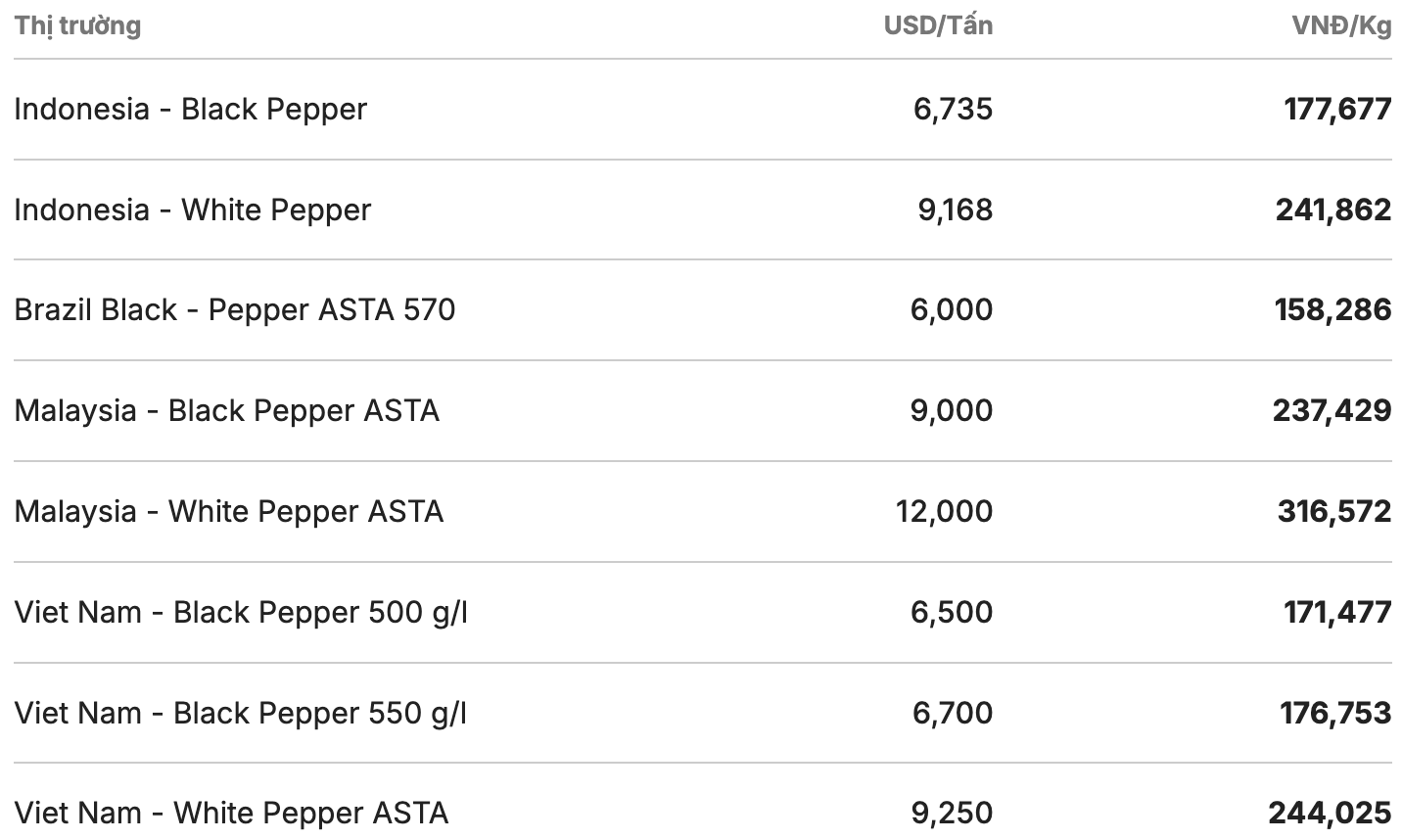Viewport: 1402px width, 840px height.
Task: Click the USD/Tấn column header
Action: coord(937,25)
